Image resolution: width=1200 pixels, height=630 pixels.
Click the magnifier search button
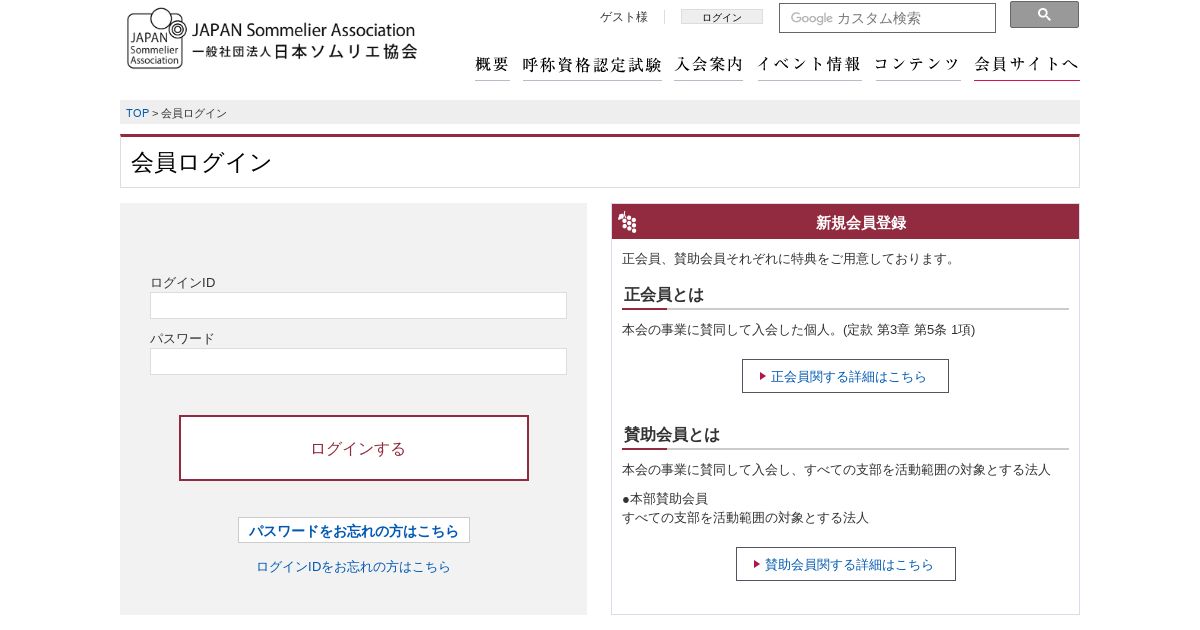(1044, 15)
